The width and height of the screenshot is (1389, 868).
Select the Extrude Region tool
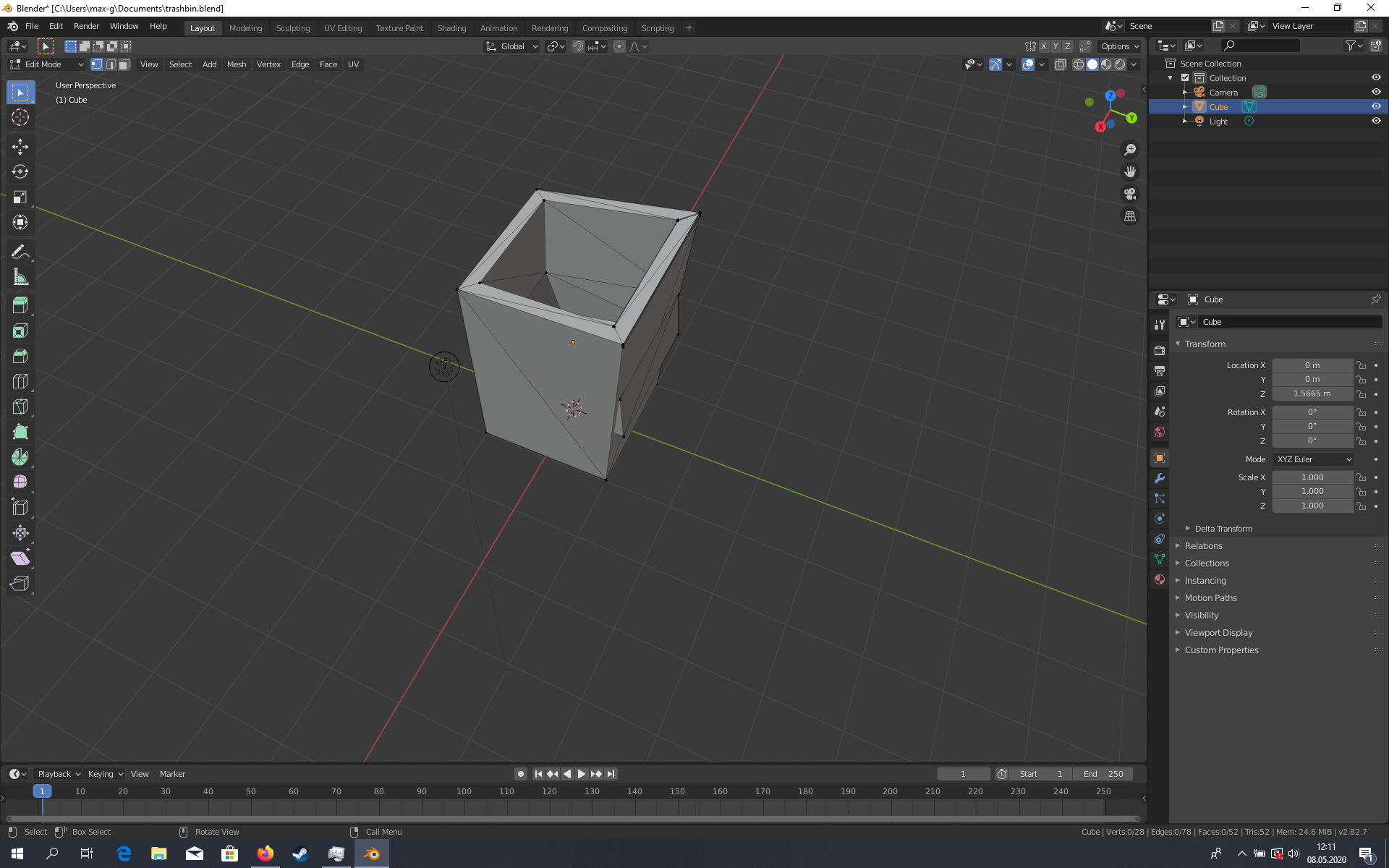[20, 305]
